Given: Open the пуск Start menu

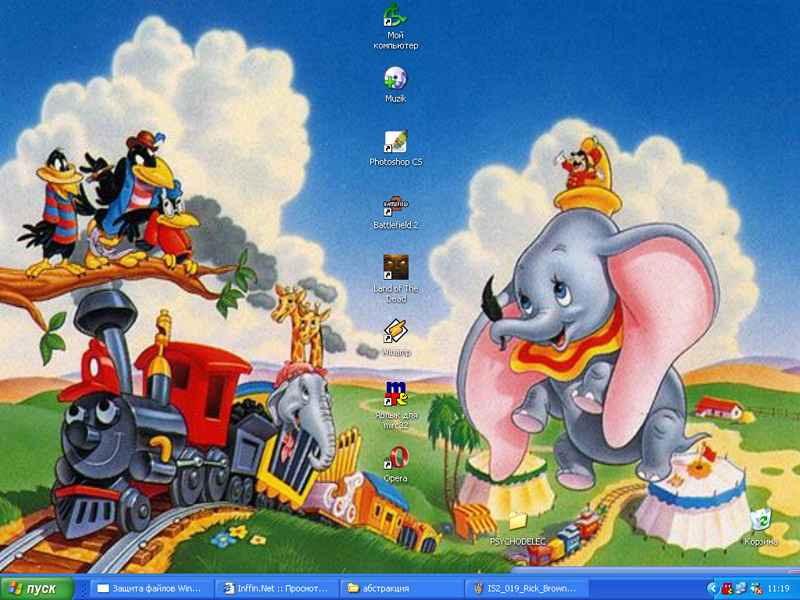Looking at the screenshot, I should [37, 588].
